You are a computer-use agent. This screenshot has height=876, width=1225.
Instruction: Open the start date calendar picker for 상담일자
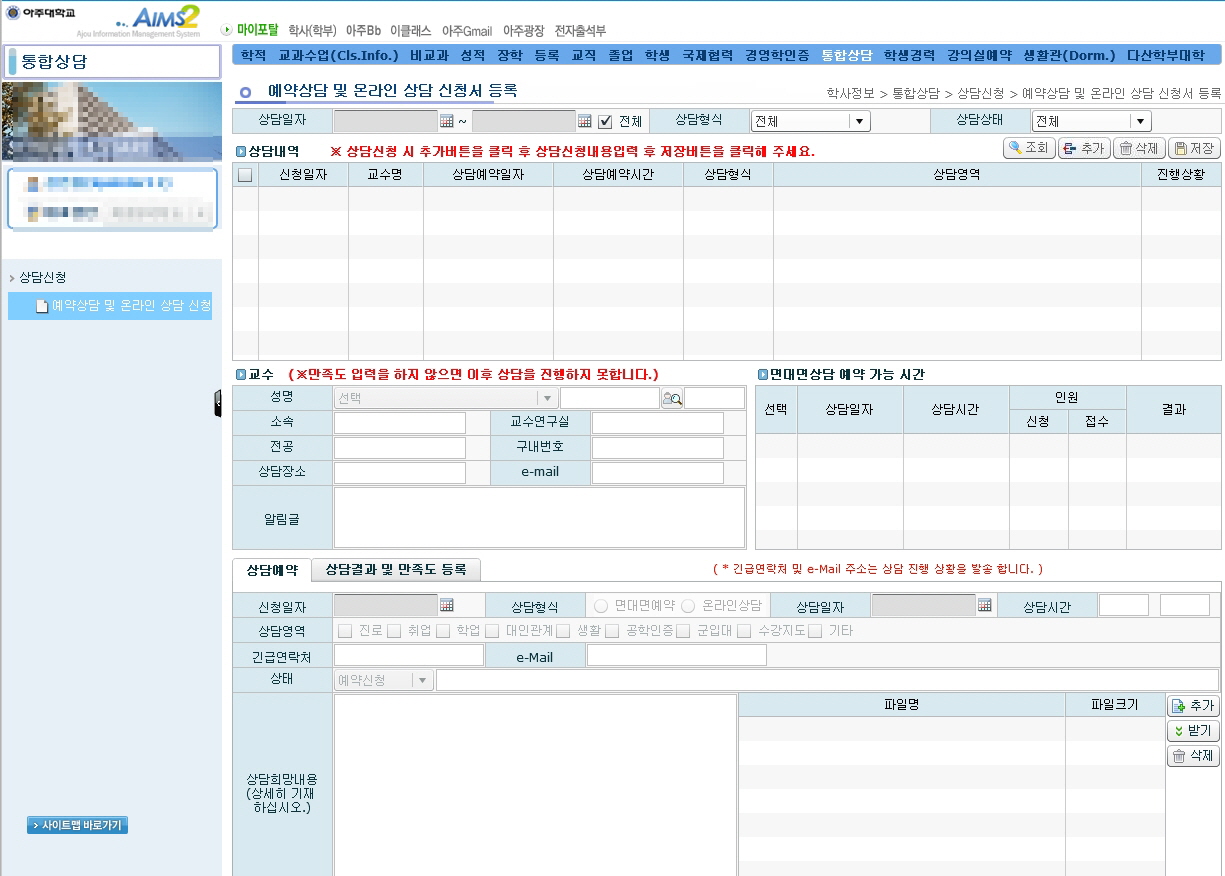[447, 121]
